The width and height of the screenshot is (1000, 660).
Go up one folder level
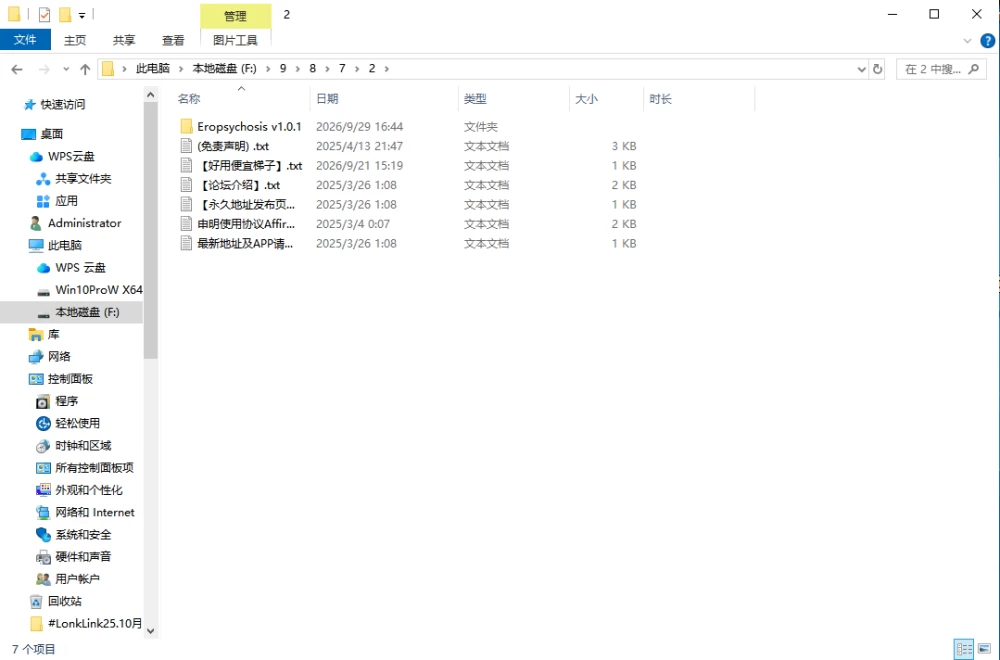coord(85,69)
